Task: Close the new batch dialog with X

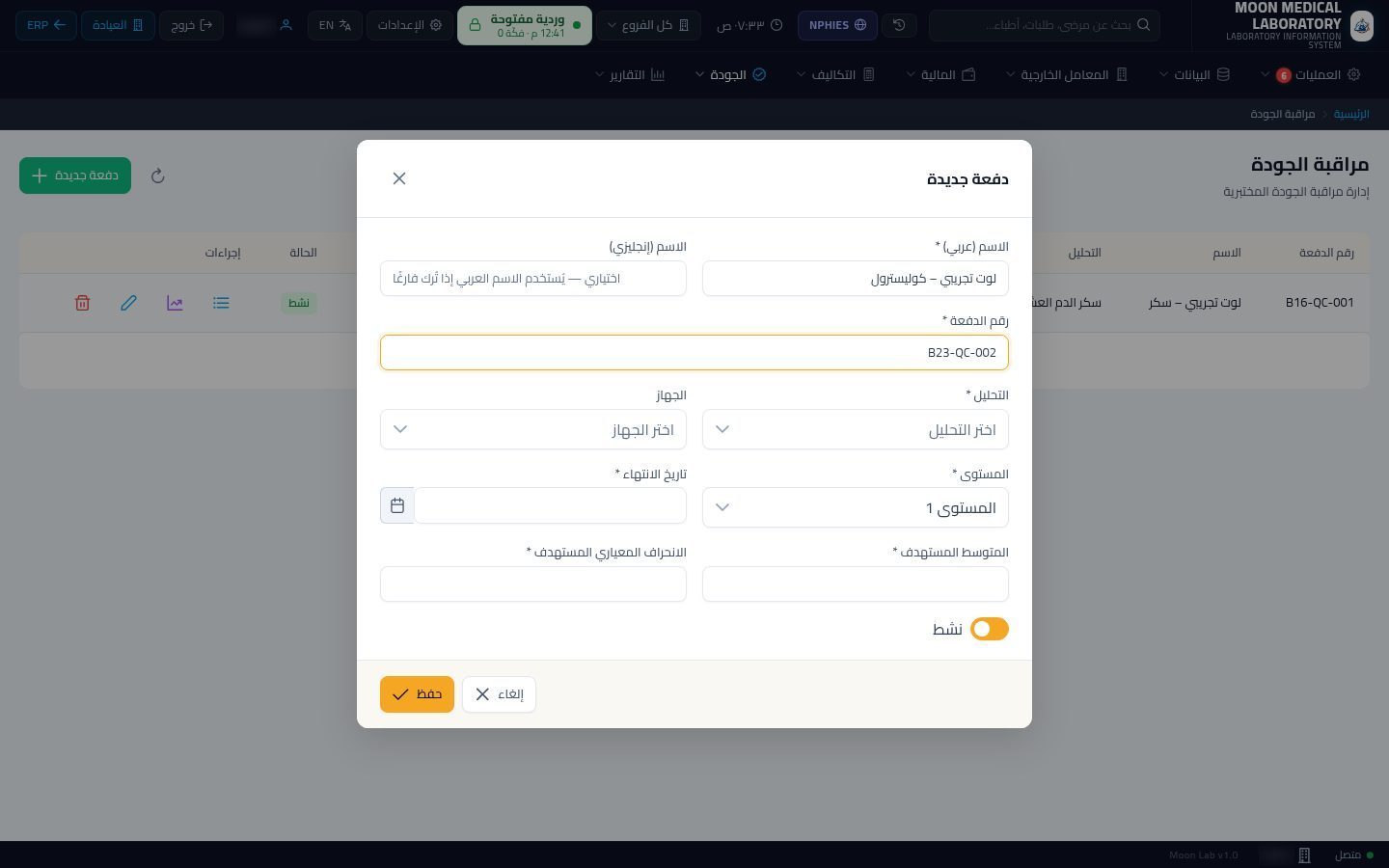Action: 399,178
